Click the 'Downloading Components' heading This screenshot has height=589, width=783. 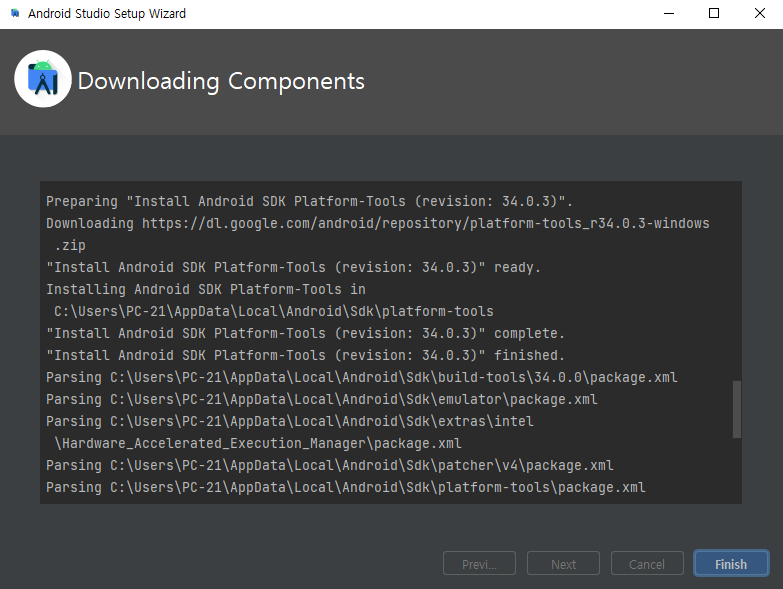[x=221, y=81]
